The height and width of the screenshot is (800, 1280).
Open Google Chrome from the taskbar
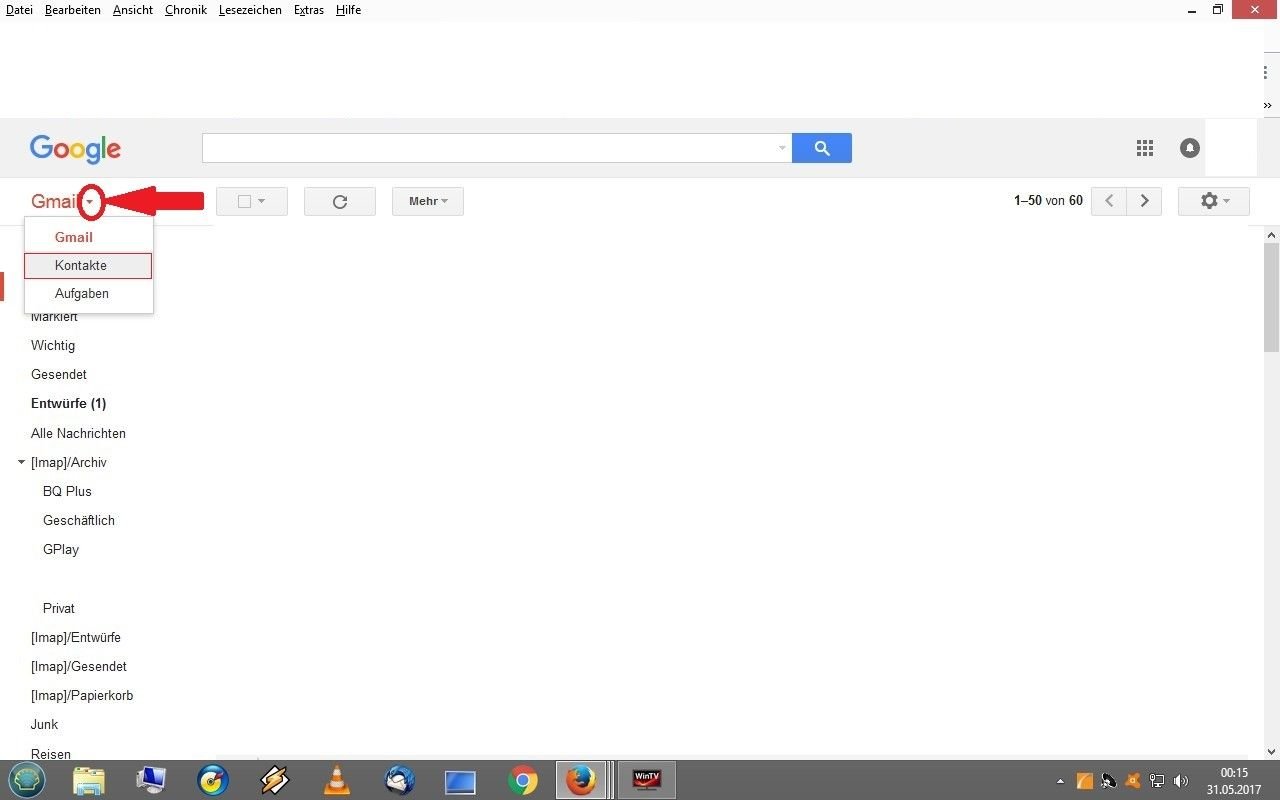click(522, 780)
